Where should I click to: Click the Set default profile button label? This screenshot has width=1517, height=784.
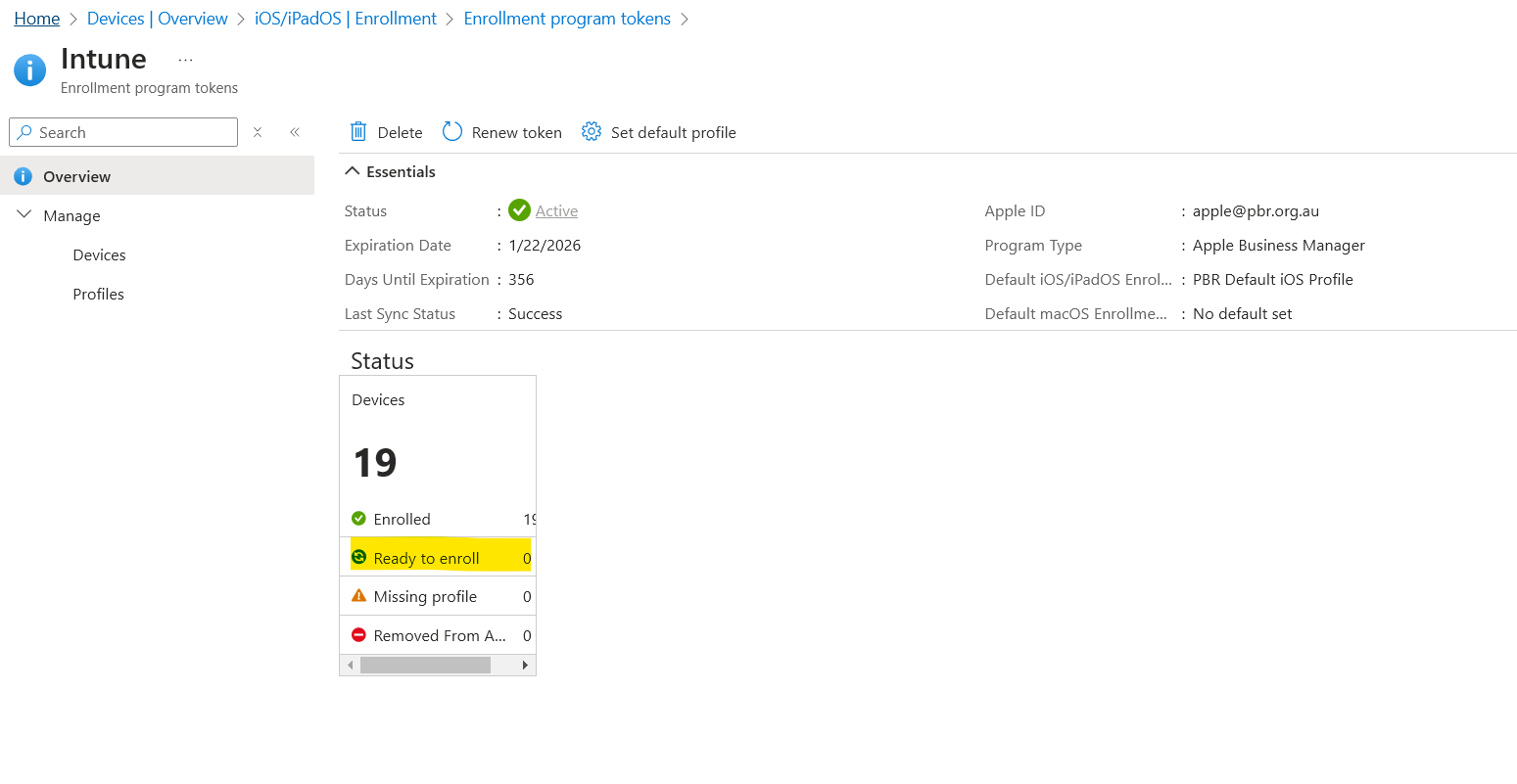tap(674, 132)
